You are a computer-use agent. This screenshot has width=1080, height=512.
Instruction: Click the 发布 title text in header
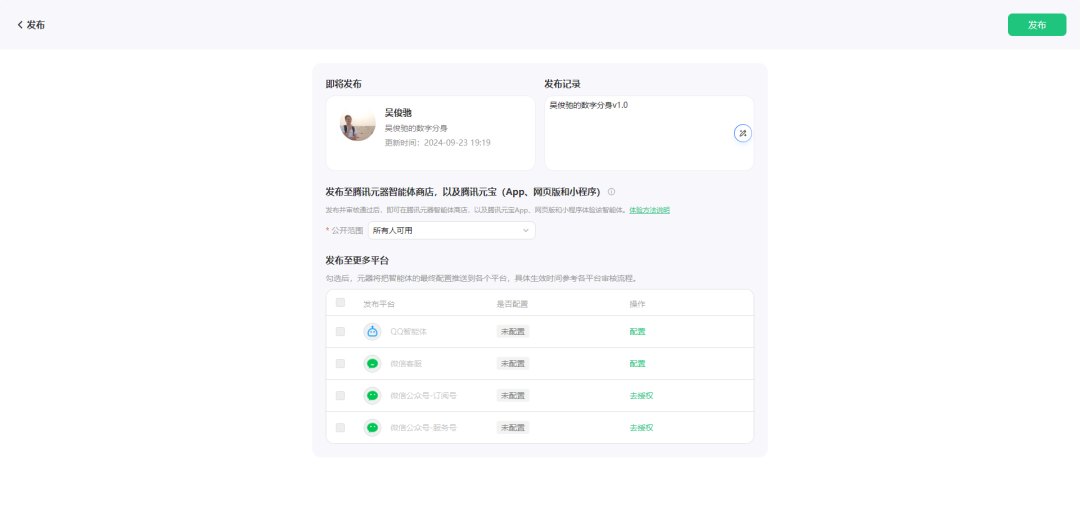click(36, 25)
